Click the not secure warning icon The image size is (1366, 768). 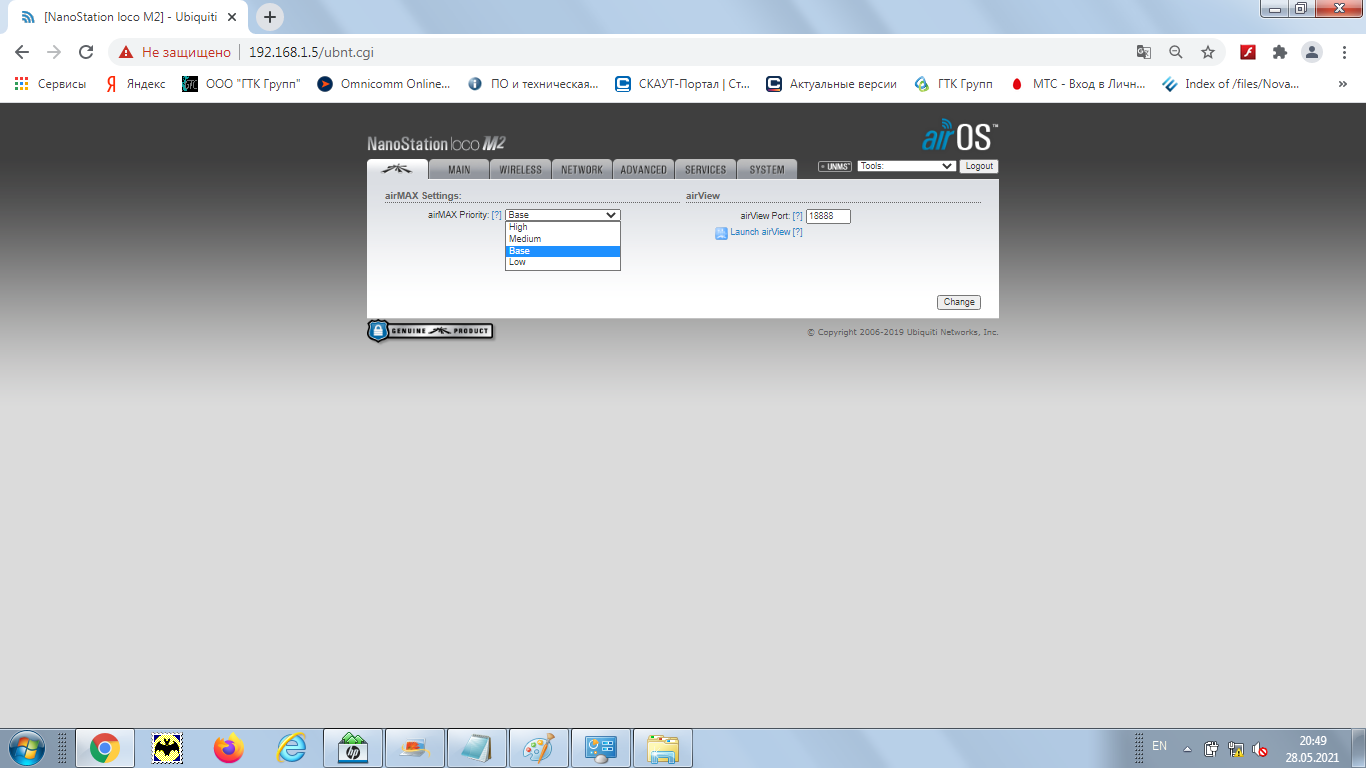click(126, 52)
